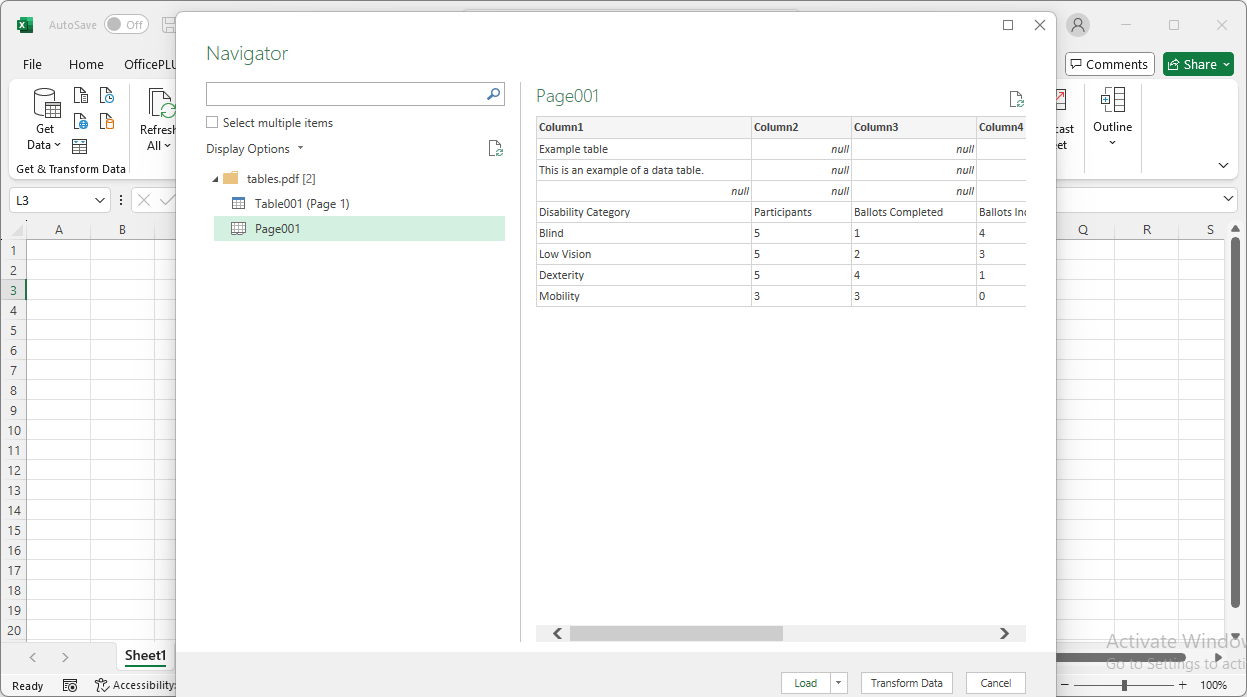Image resolution: width=1247 pixels, height=697 pixels.
Task: Cancel the Navigator dialog
Action: coord(995,682)
